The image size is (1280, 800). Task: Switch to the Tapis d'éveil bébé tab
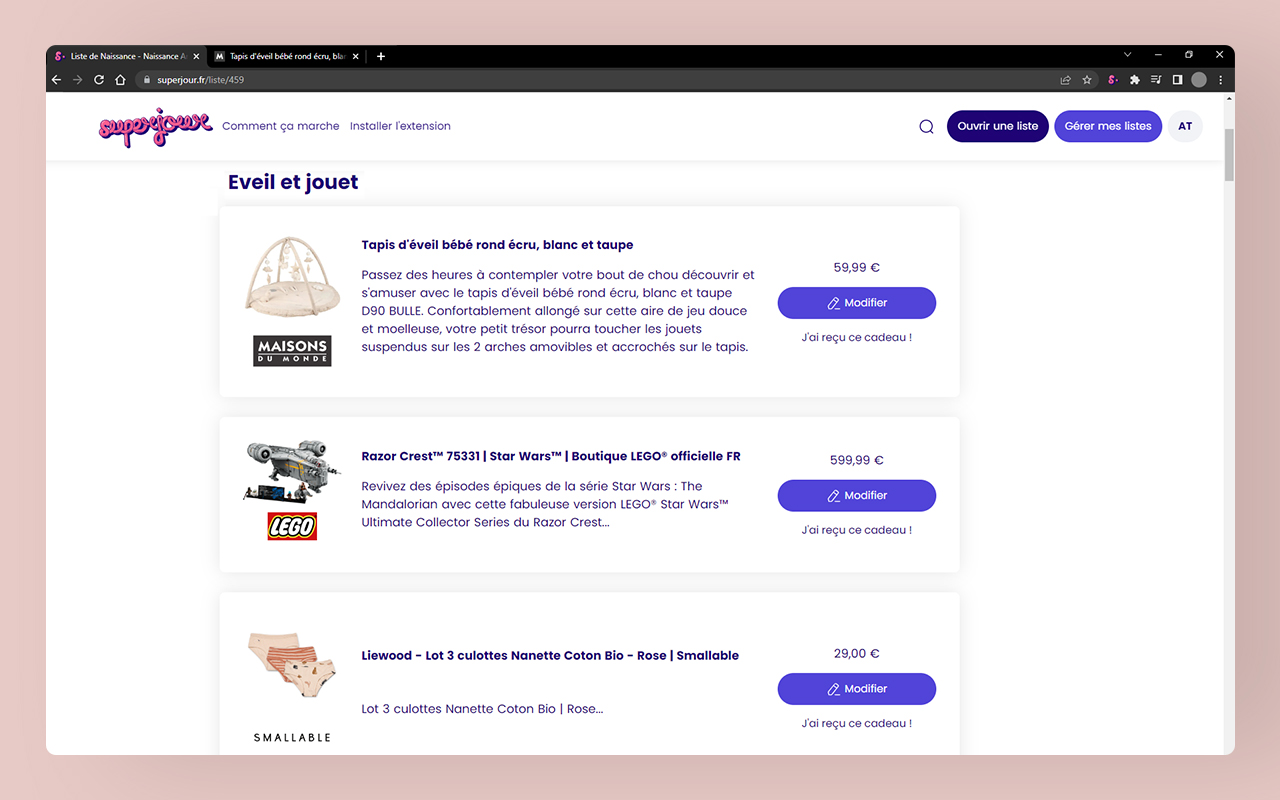pos(285,56)
